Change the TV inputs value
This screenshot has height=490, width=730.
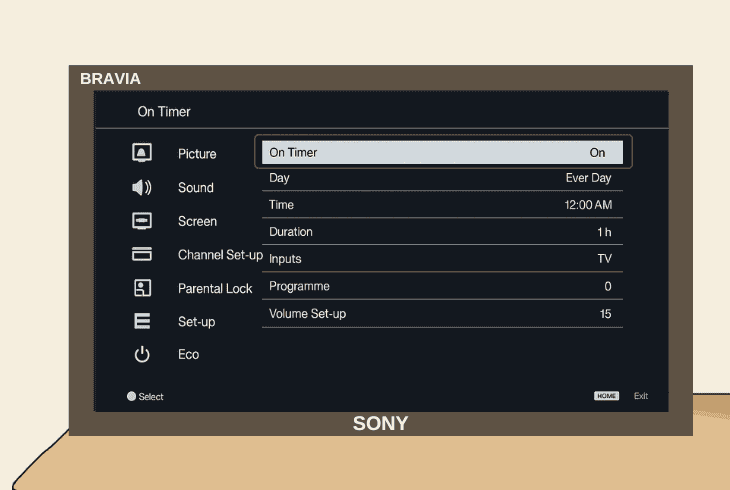point(605,259)
